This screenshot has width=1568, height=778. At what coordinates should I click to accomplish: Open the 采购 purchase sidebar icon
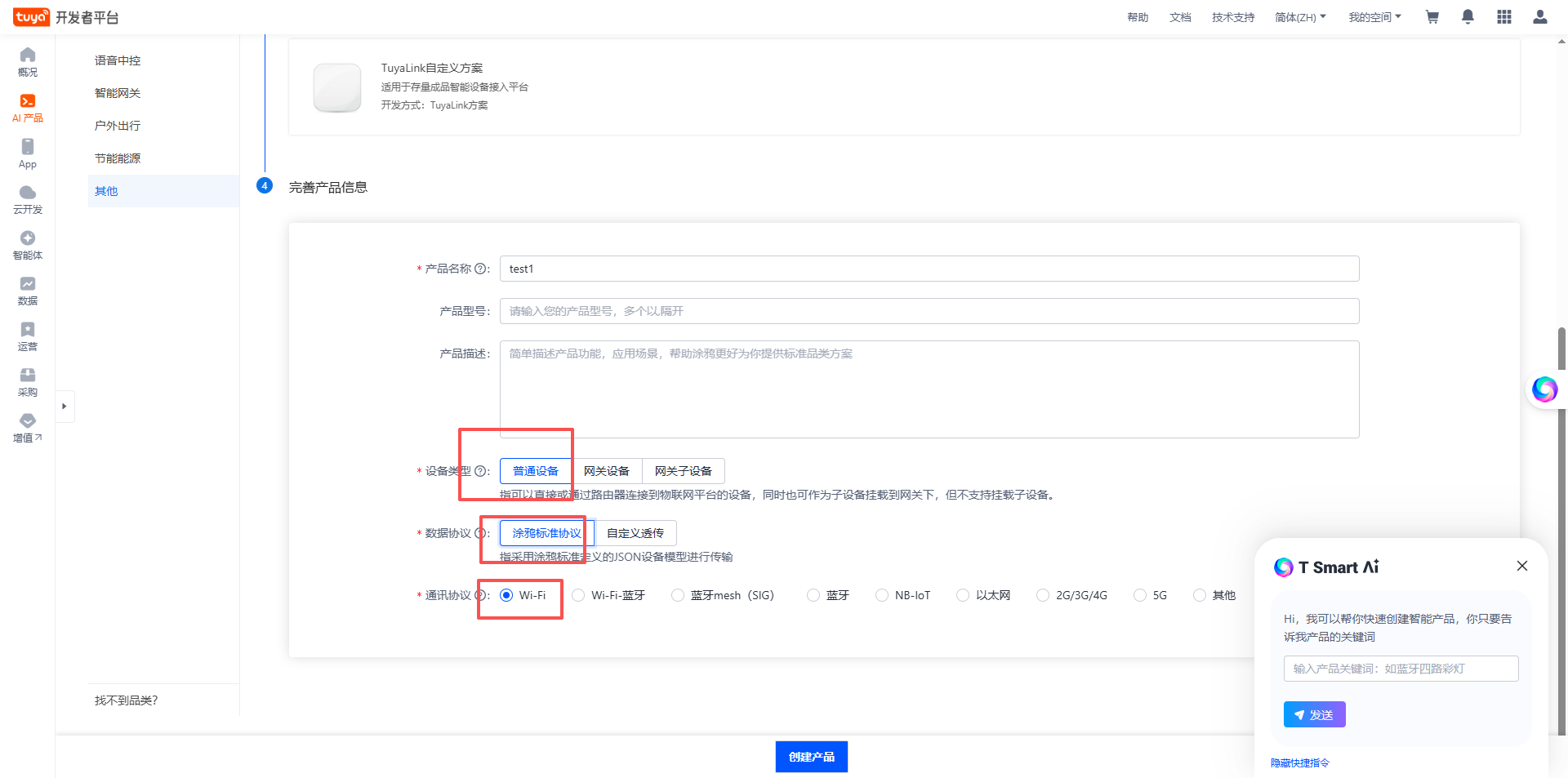click(28, 382)
